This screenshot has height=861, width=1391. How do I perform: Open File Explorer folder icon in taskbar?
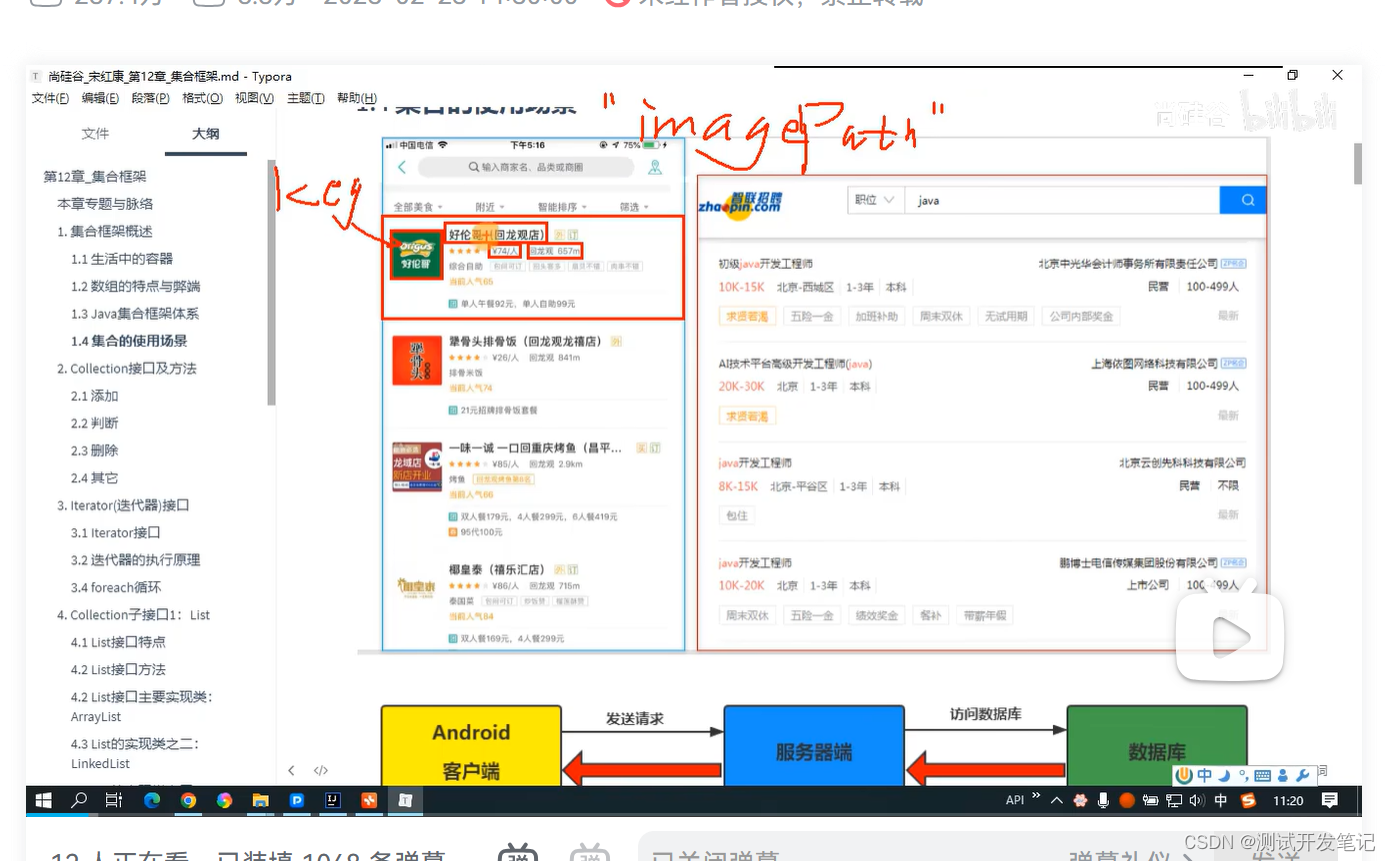point(260,800)
